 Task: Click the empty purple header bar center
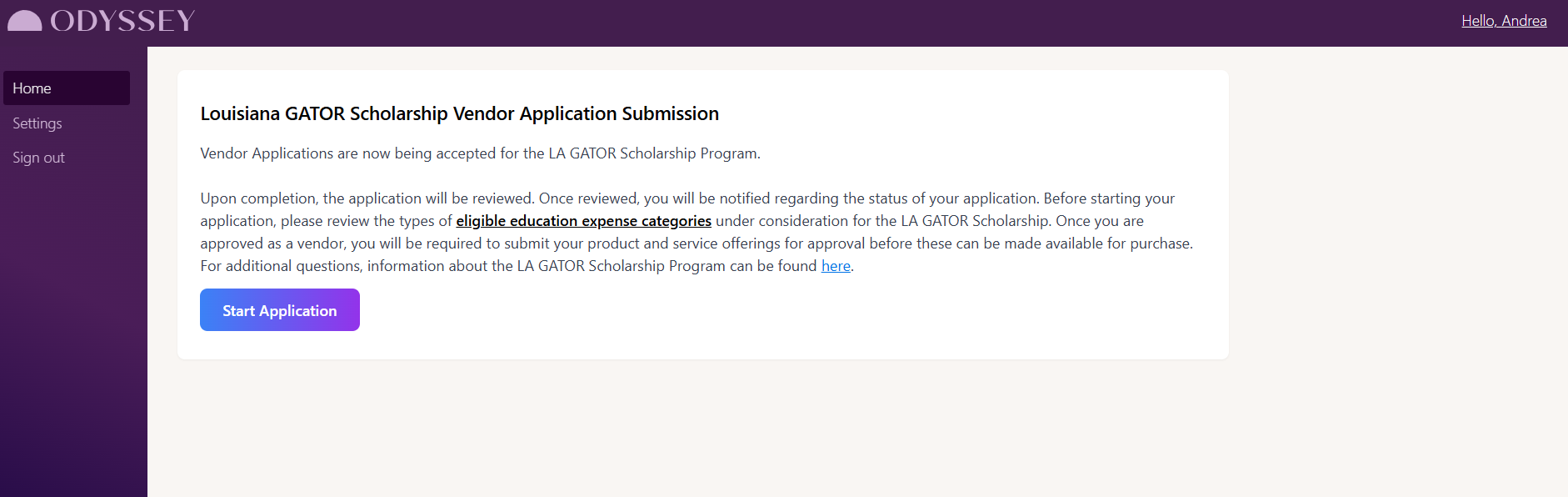pos(825,23)
